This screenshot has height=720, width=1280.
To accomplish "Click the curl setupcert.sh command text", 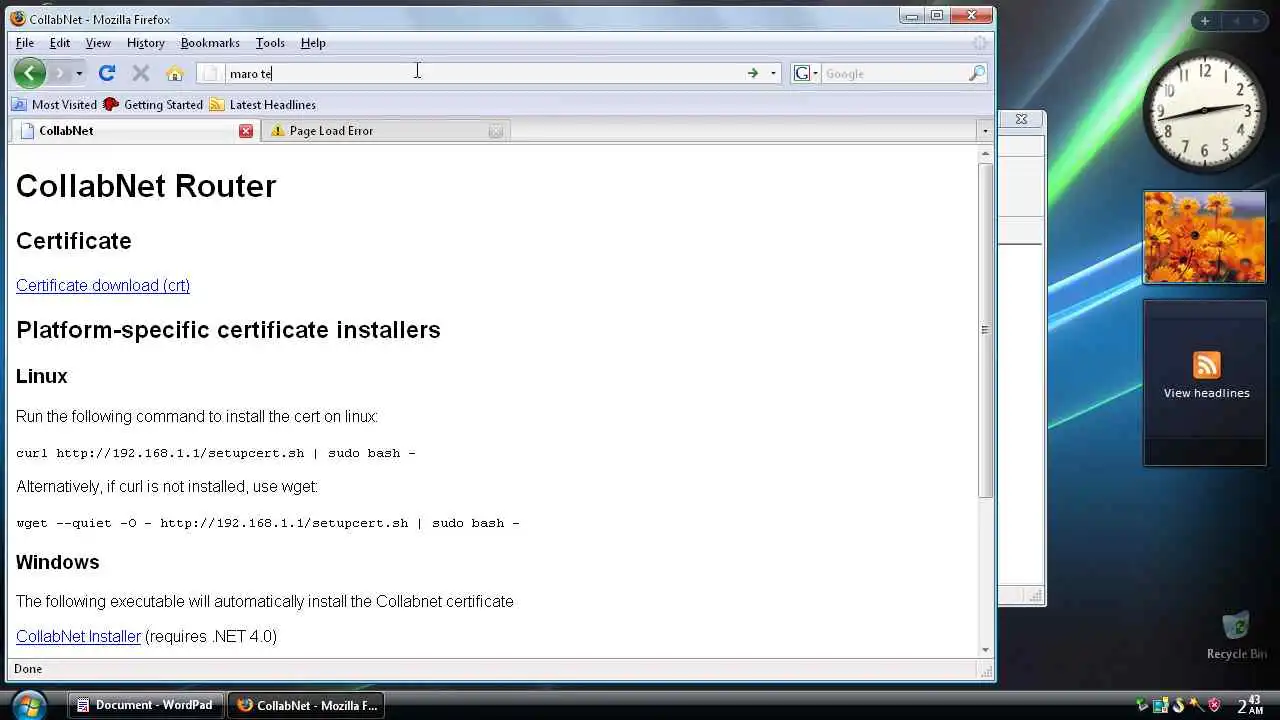I will (x=215, y=453).
